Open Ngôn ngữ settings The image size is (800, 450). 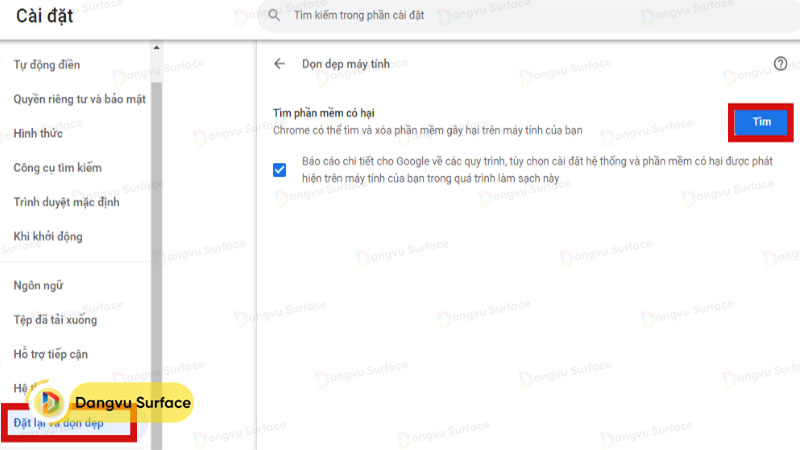pos(38,286)
